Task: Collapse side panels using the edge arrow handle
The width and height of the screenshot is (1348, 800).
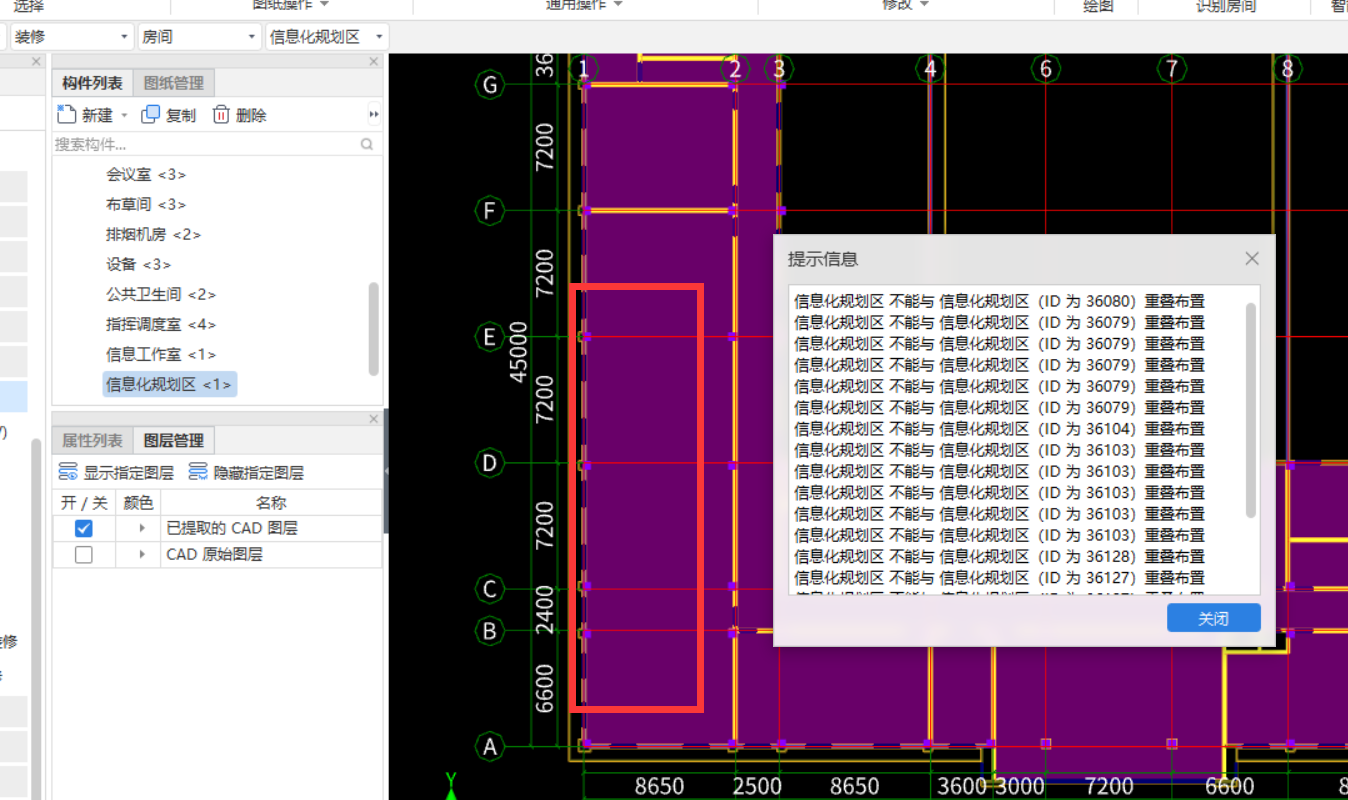Action: coord(386,470)
